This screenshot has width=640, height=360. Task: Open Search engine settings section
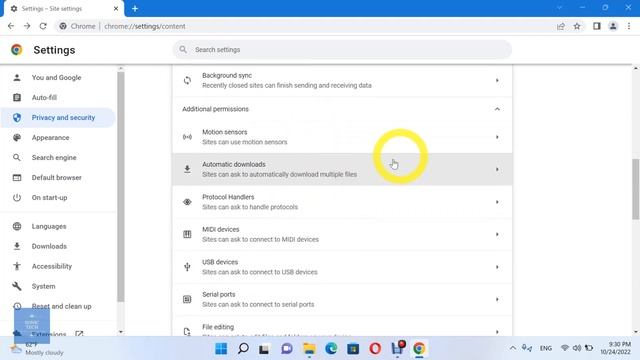point(58,158)
